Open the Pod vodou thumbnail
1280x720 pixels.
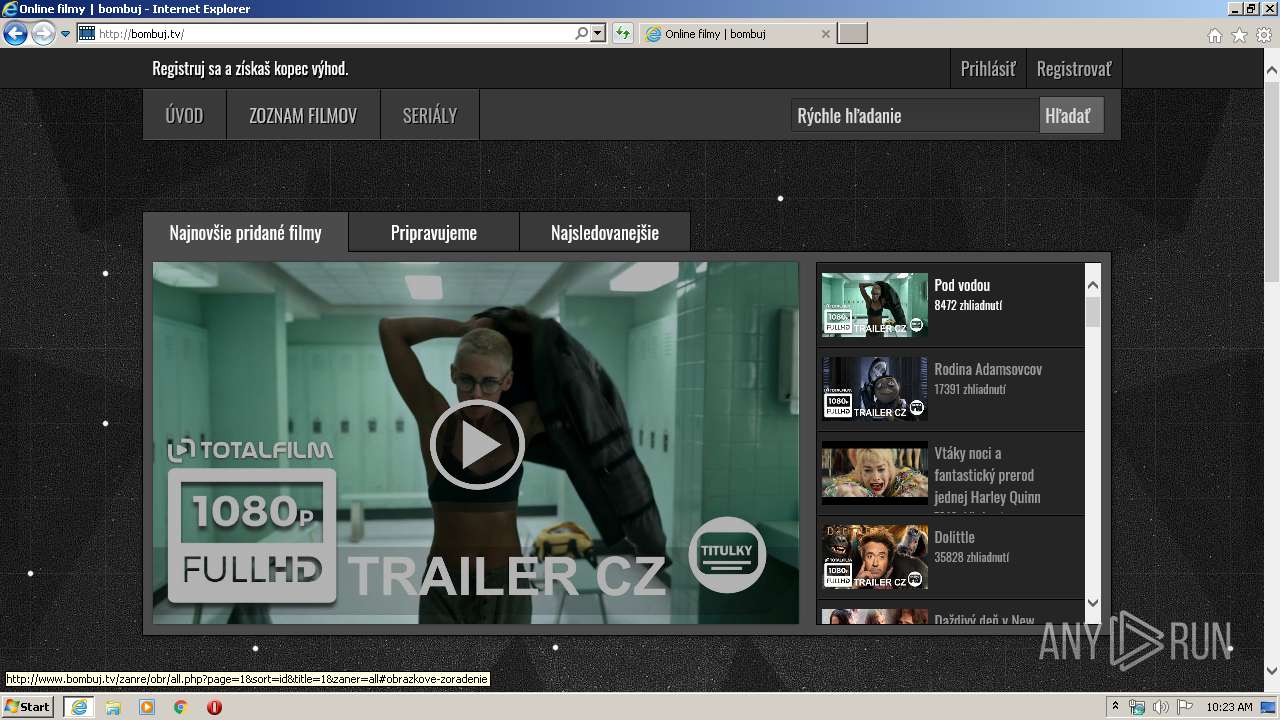tap(874, 304)
